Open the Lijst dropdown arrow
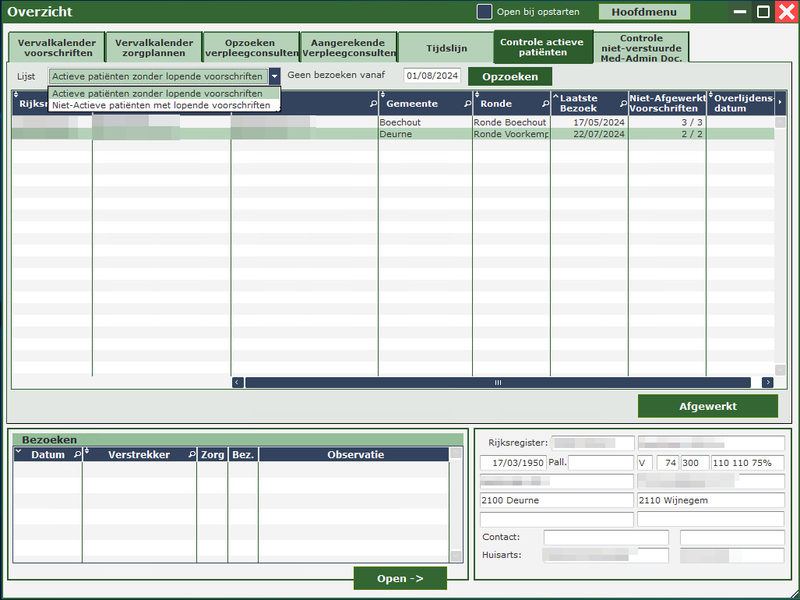This screenshot has width=800, height=600. click(x=274, y=76)
